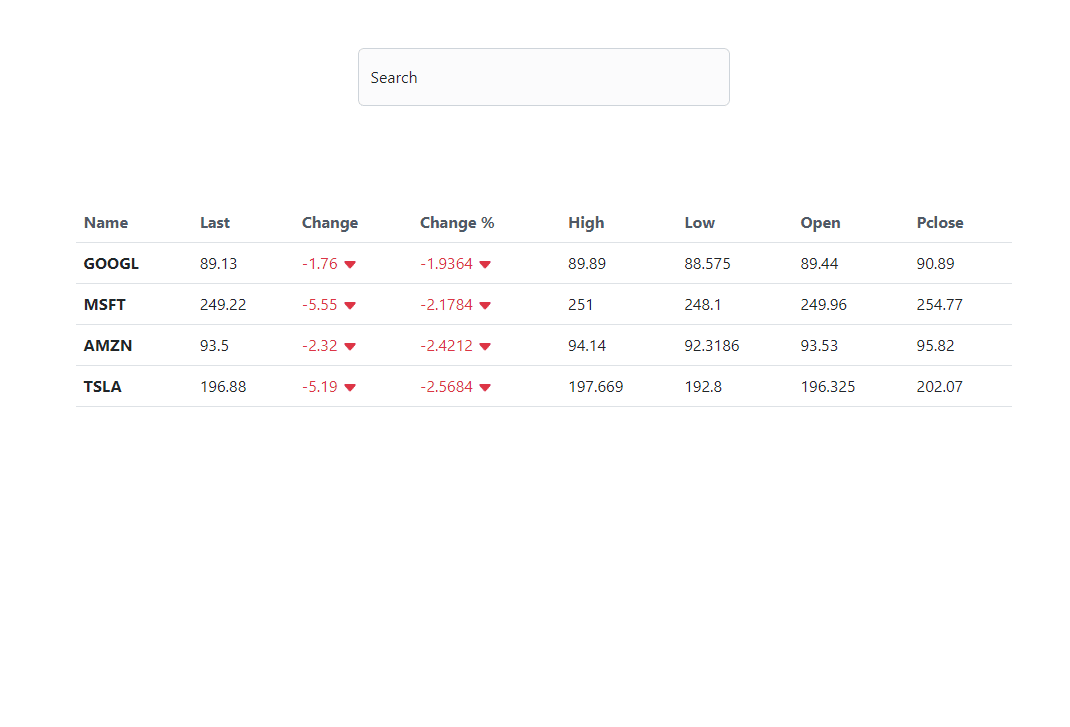Image resolution: width=1070 pixels, height=727 pixels.
Task: Click GOOGL change value -1.76
Action: [x=319, y=263]
